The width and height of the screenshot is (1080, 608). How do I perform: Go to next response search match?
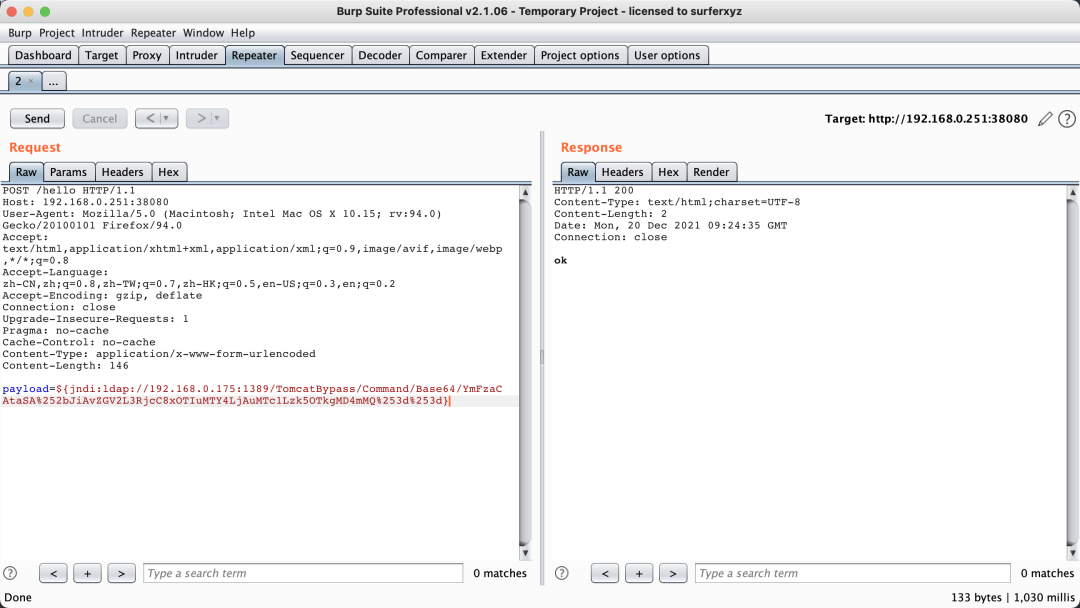point(673,573)
